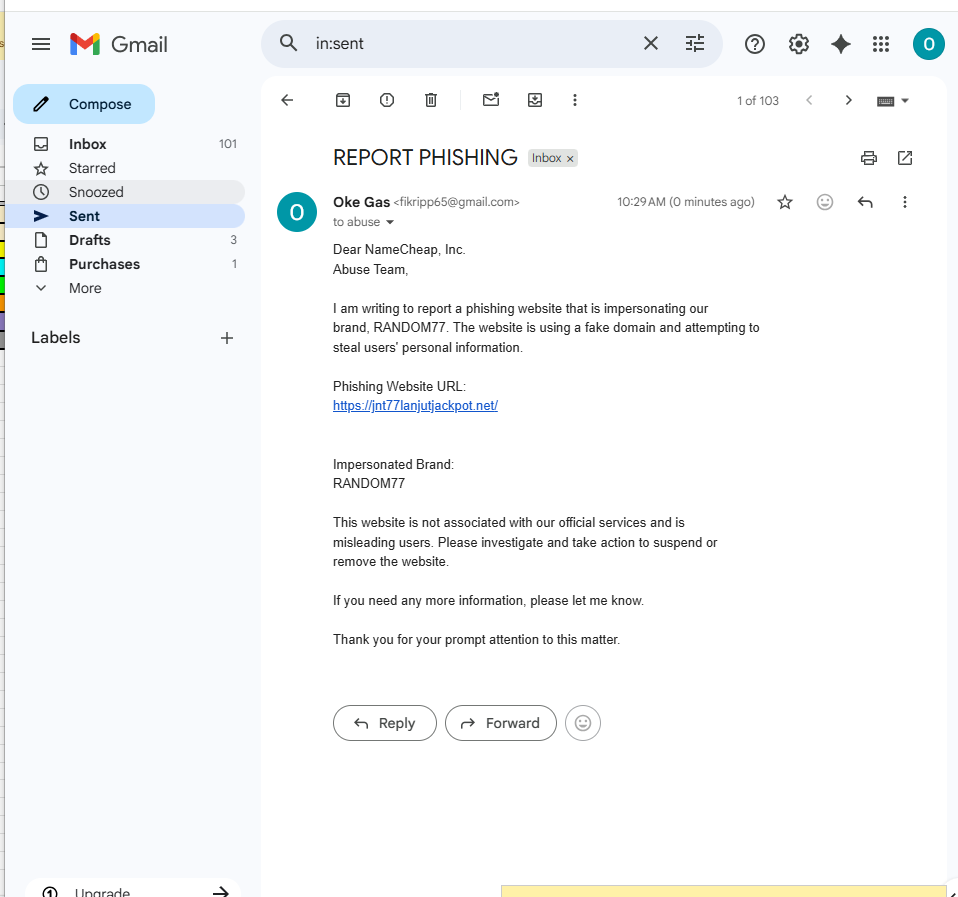The height and width of the screenshot is (897, 958).
Task: Go back to the Sent list
Action: pyautogui.click(x=287, y=100)
